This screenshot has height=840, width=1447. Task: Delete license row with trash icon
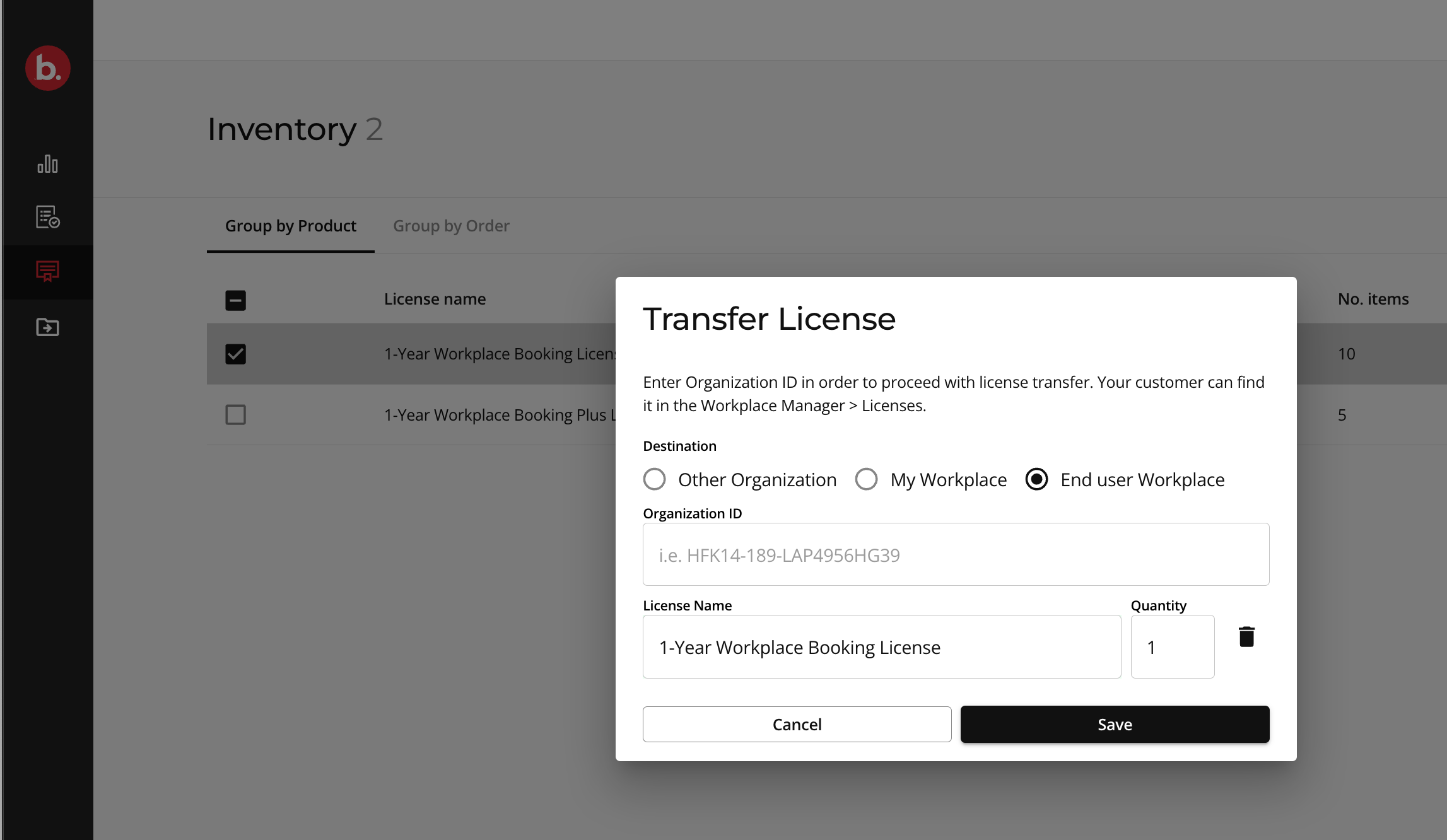[1246, 637]
